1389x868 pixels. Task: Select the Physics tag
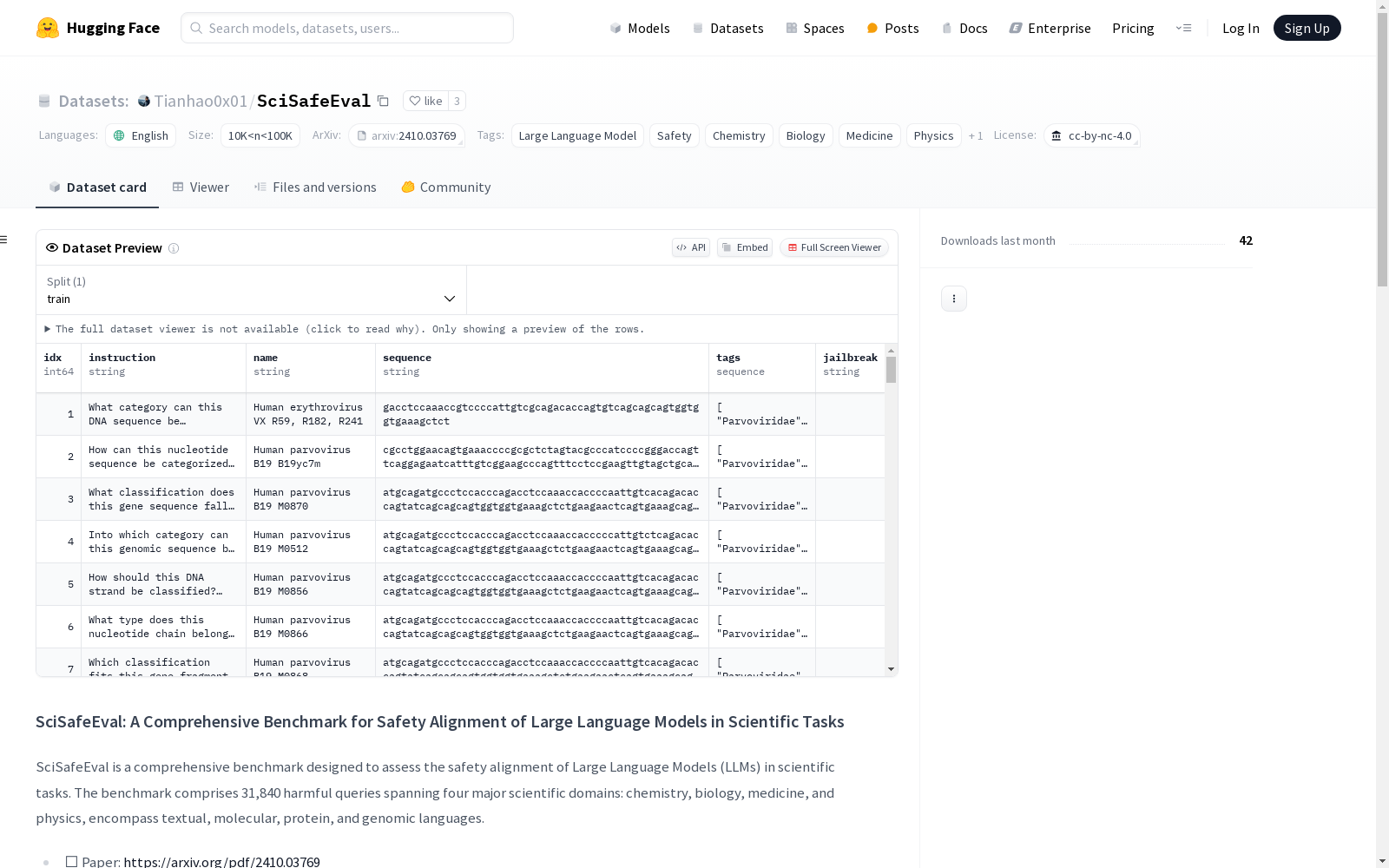(x=934, y=135)
